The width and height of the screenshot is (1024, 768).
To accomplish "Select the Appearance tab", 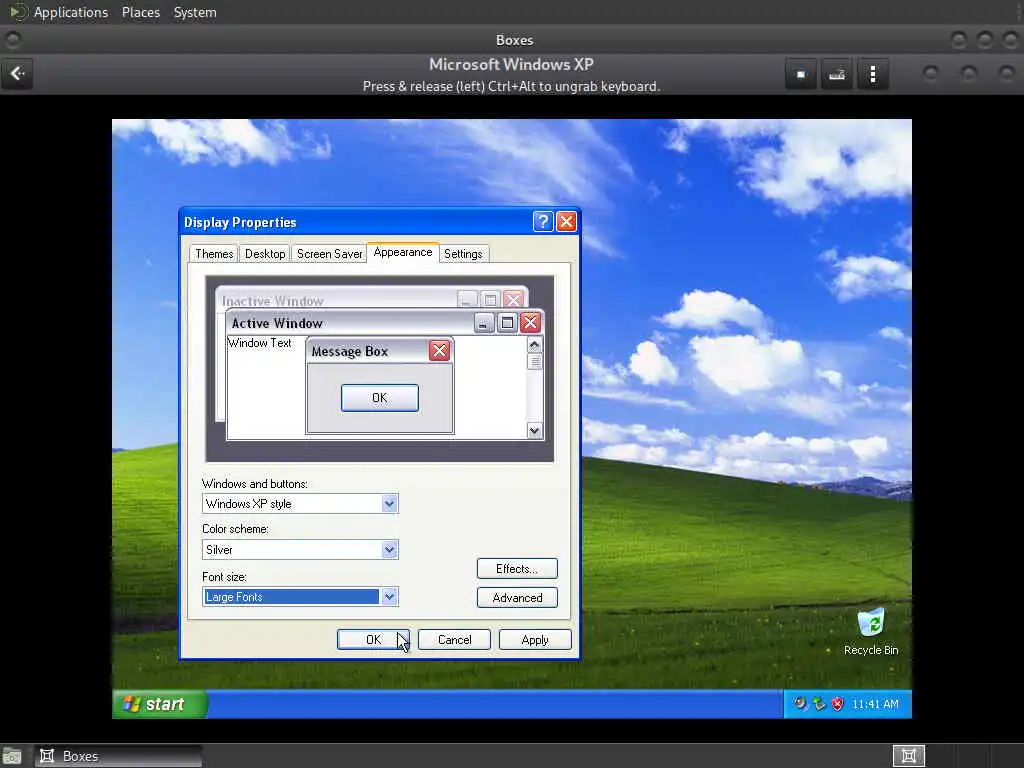I will (x=403, y=252).
